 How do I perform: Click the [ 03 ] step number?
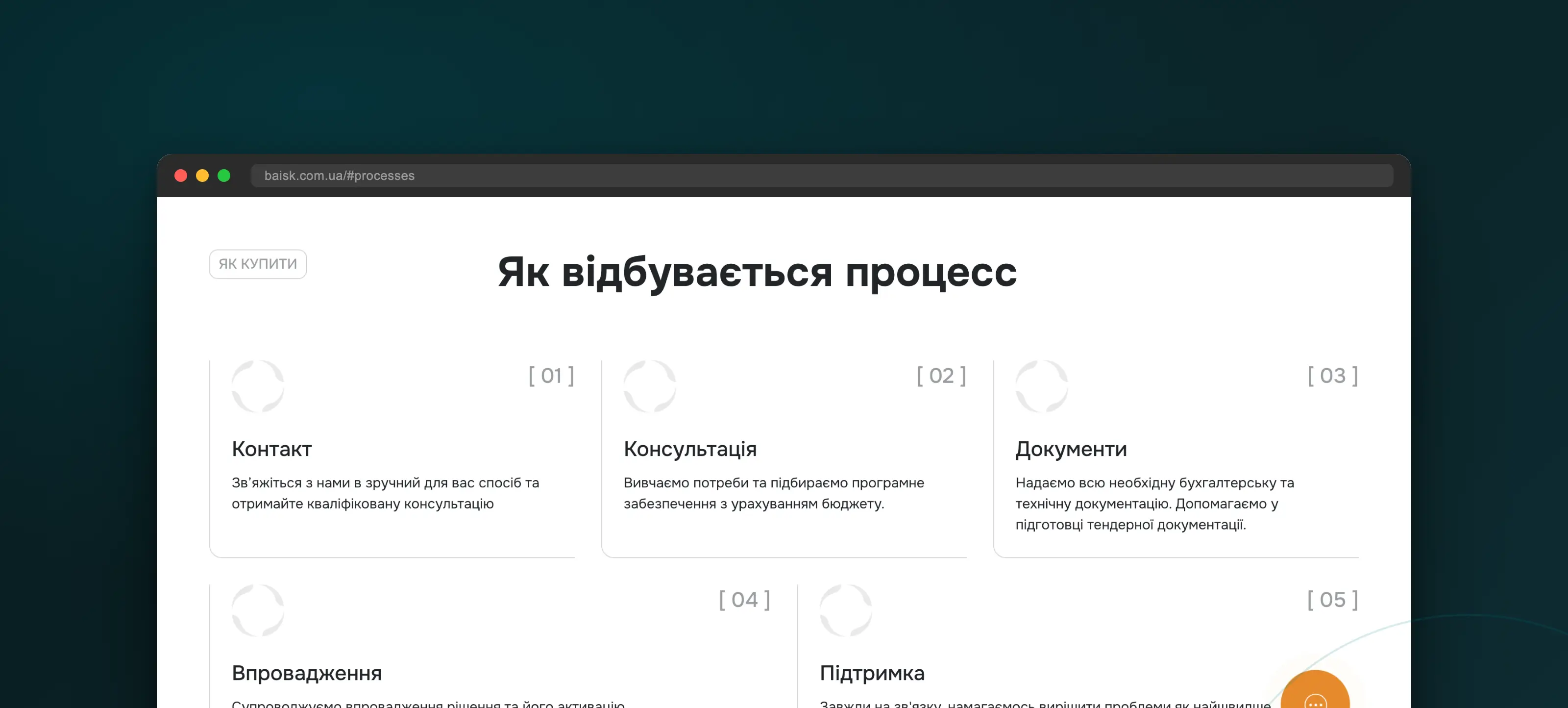pos(1333,375)
